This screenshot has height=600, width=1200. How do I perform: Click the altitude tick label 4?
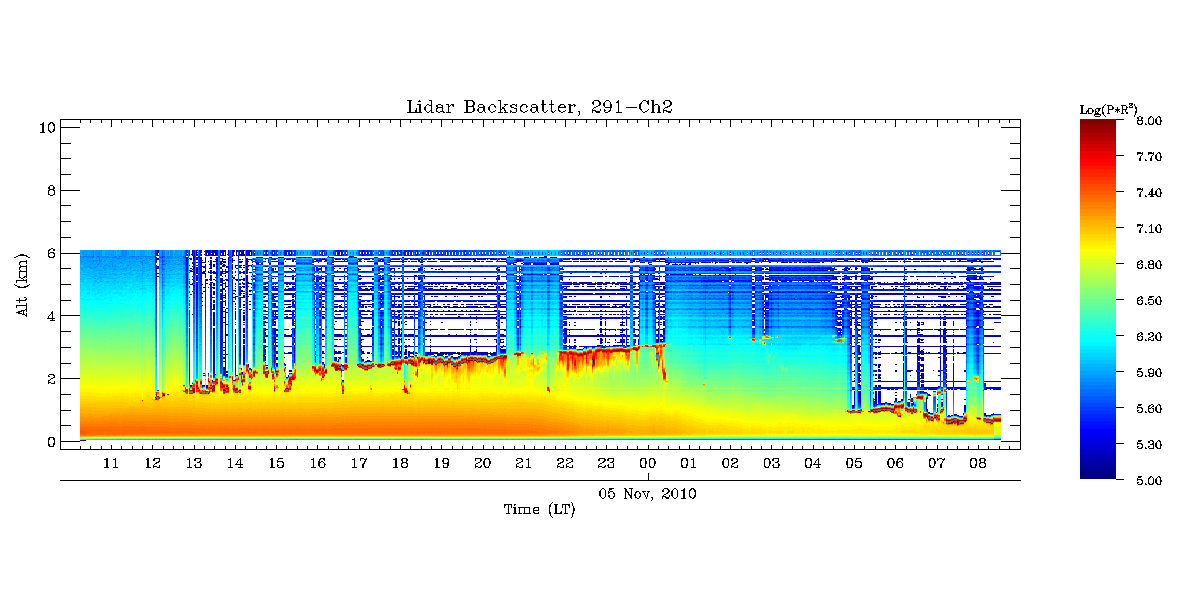click(x=50, y=316)
